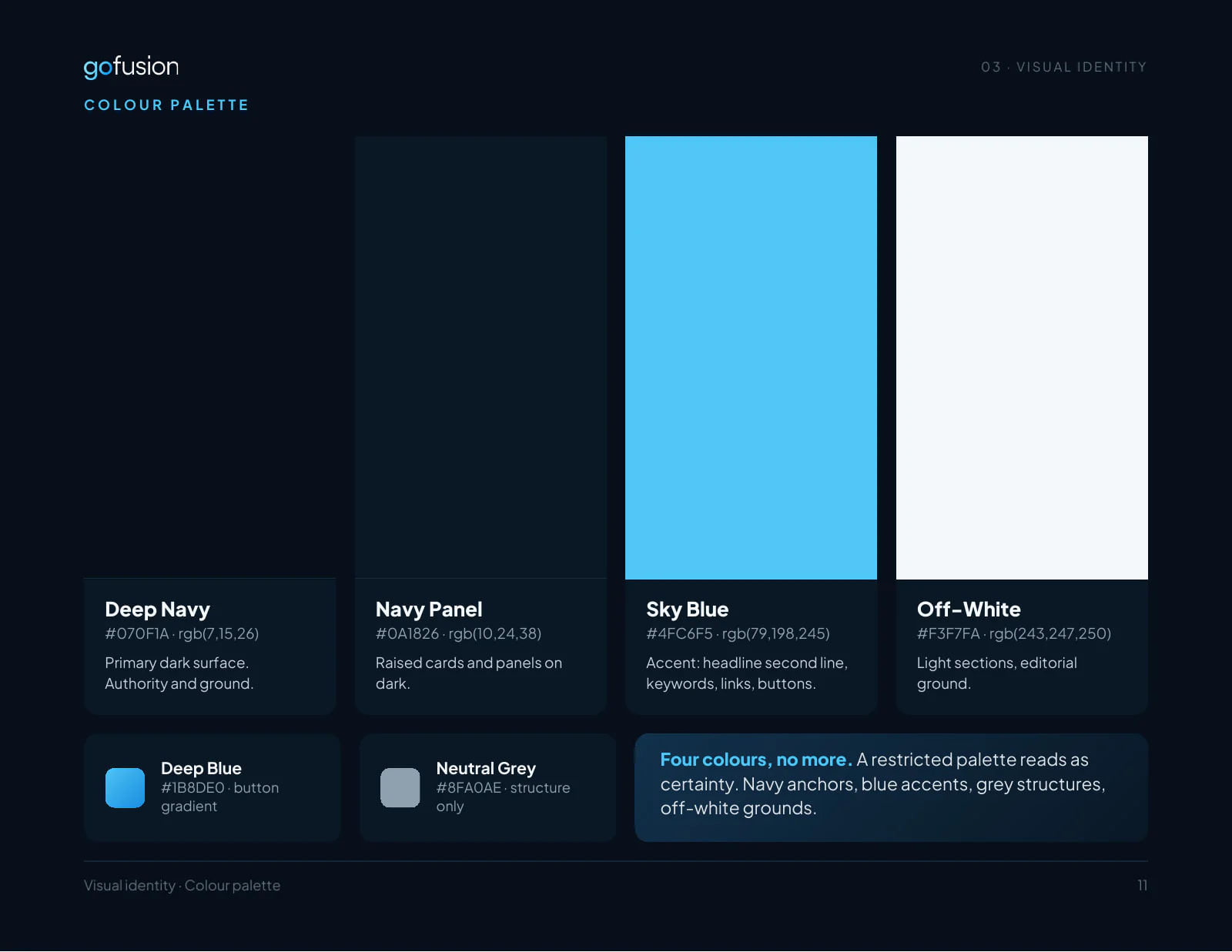
Task: Click the 'Sky Blue' title
Action: 687,610
